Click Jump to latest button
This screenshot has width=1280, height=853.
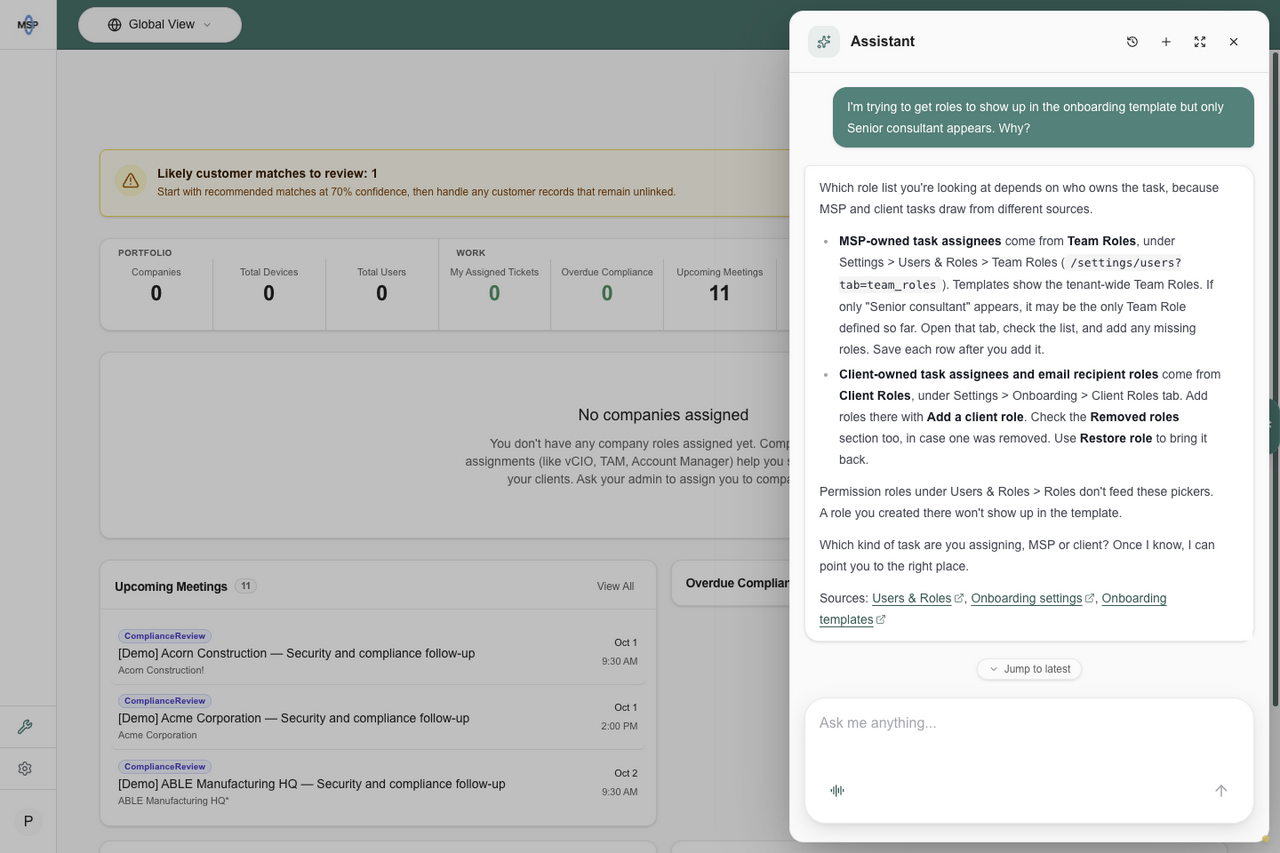pos(1029,669)
